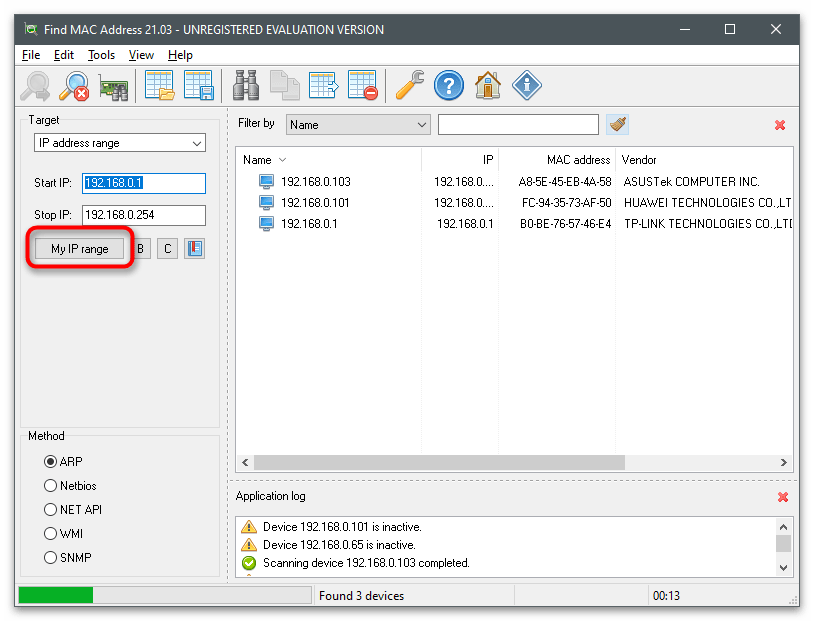Click the Stop IP input field
Viewport: 814px width, 621px height.
click(144, 215)
